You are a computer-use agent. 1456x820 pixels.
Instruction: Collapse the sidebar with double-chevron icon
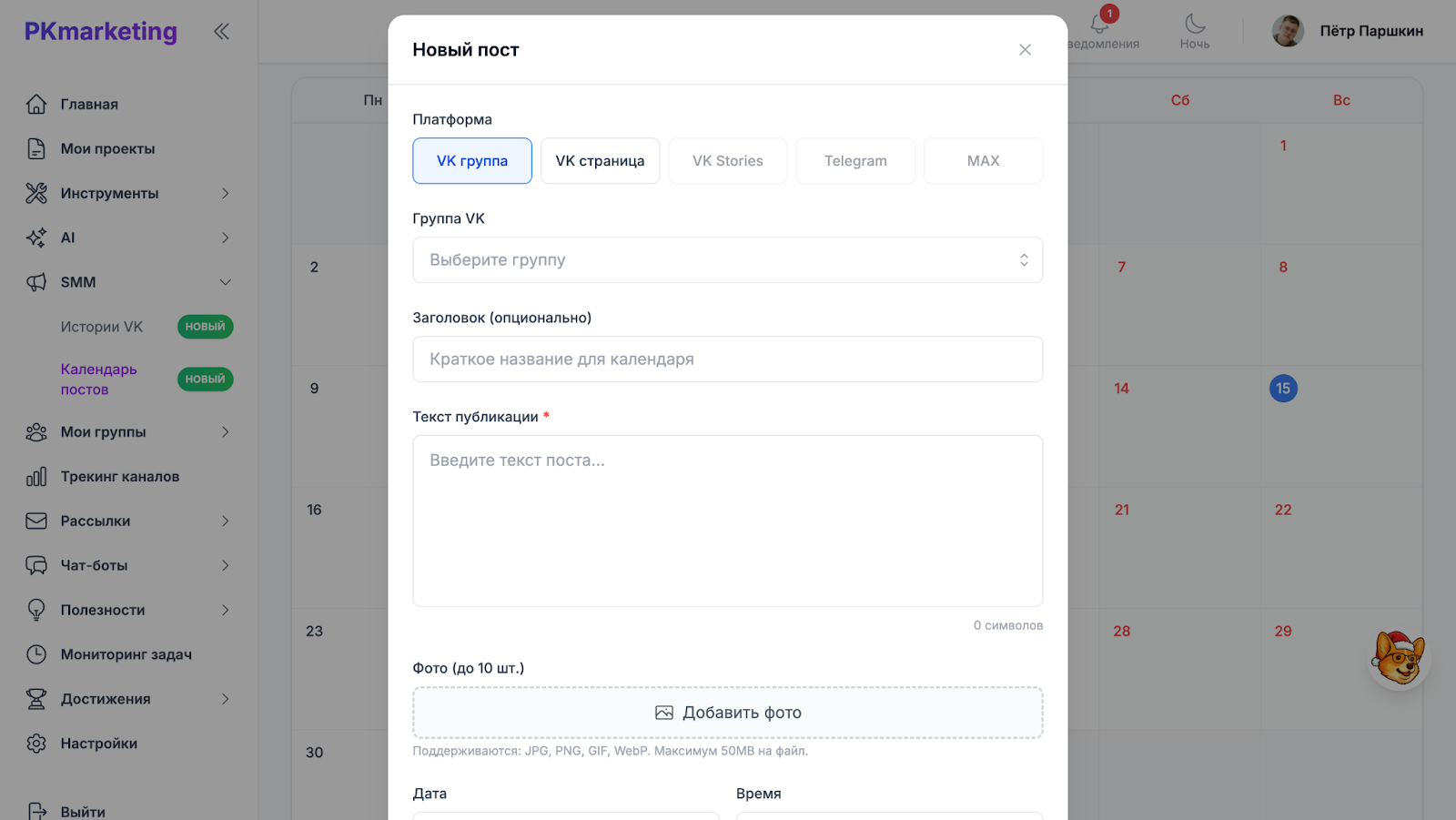click(221, 32)
